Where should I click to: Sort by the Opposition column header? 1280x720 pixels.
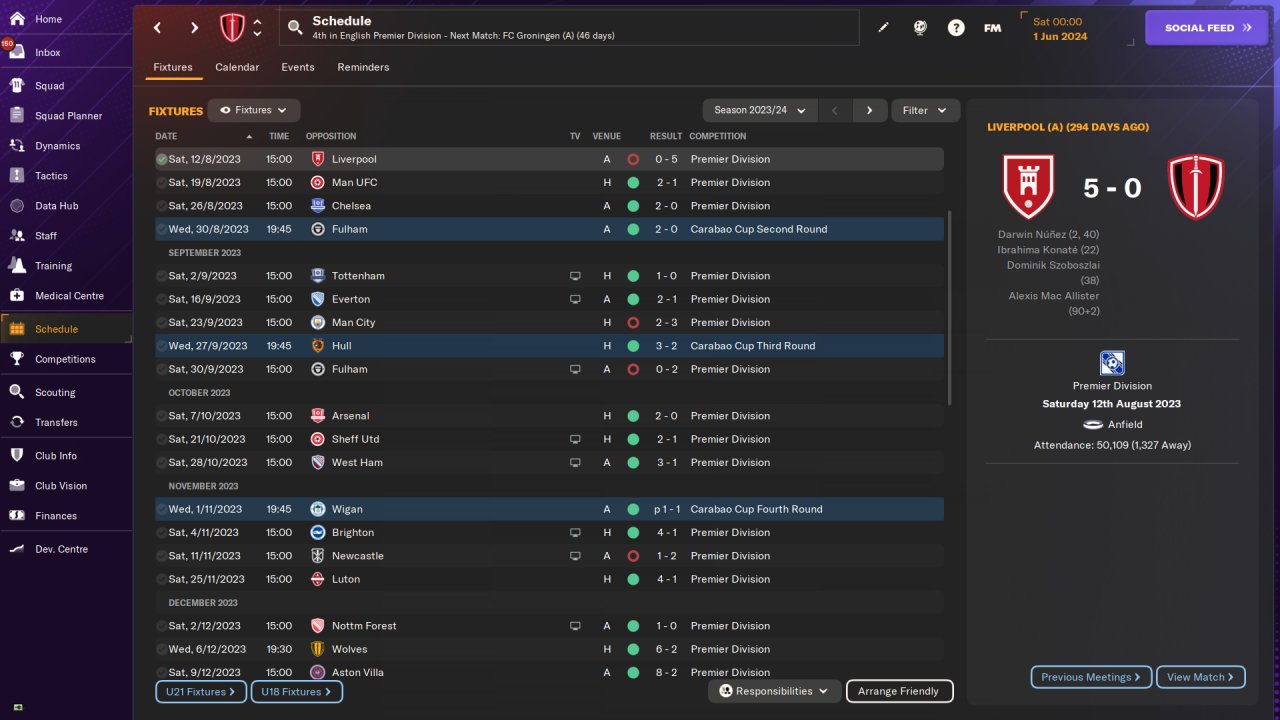[331, 136]
